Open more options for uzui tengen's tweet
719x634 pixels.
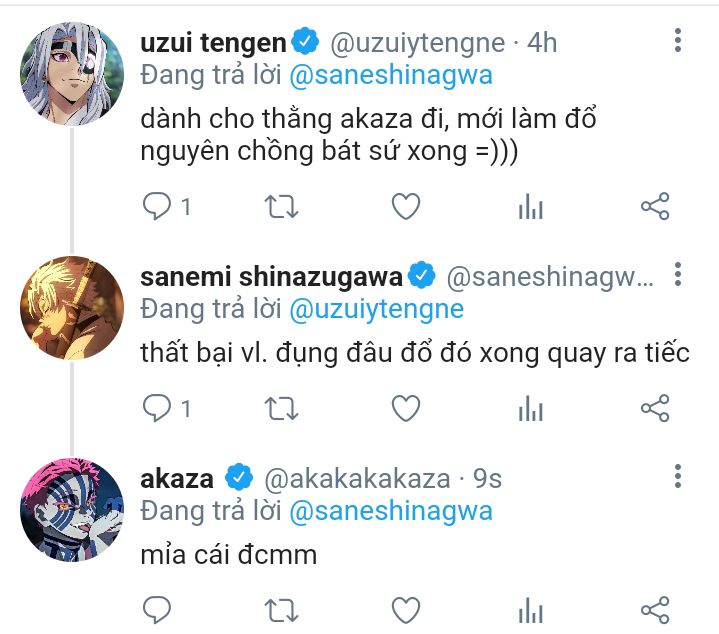pos(678,40)
